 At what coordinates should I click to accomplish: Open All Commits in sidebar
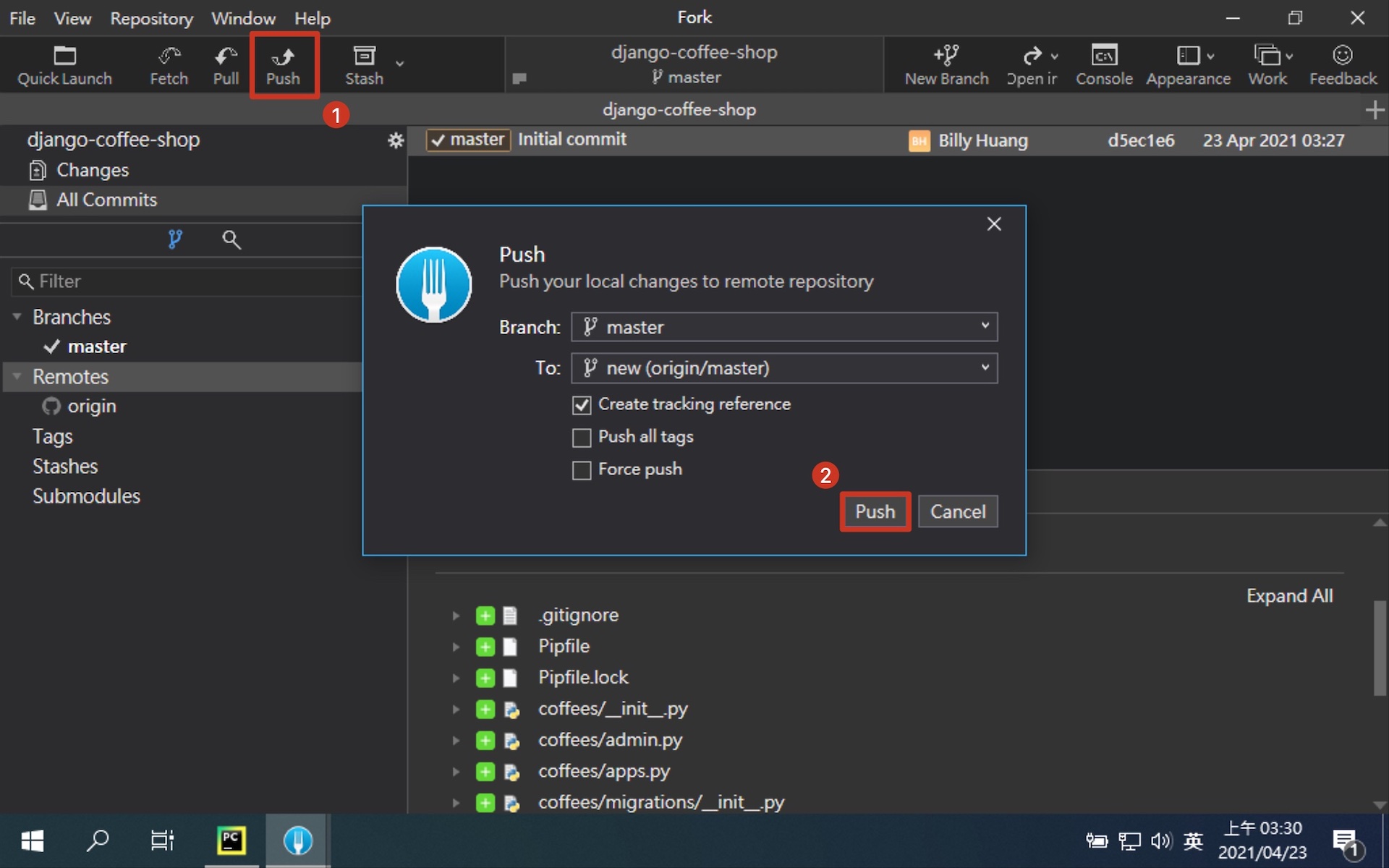pos(106,200)
